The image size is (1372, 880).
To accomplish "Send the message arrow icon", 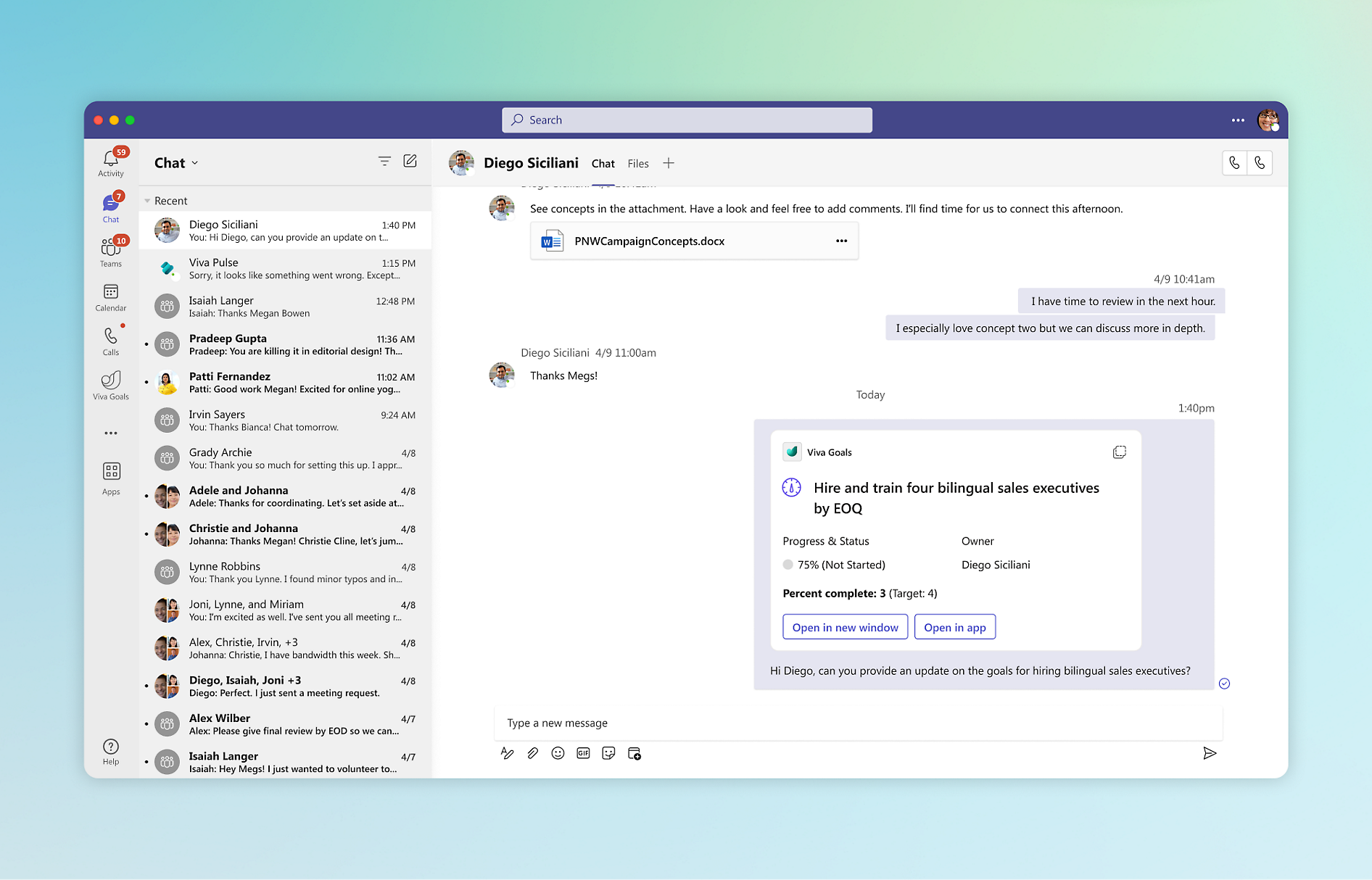I will 1210,753.
